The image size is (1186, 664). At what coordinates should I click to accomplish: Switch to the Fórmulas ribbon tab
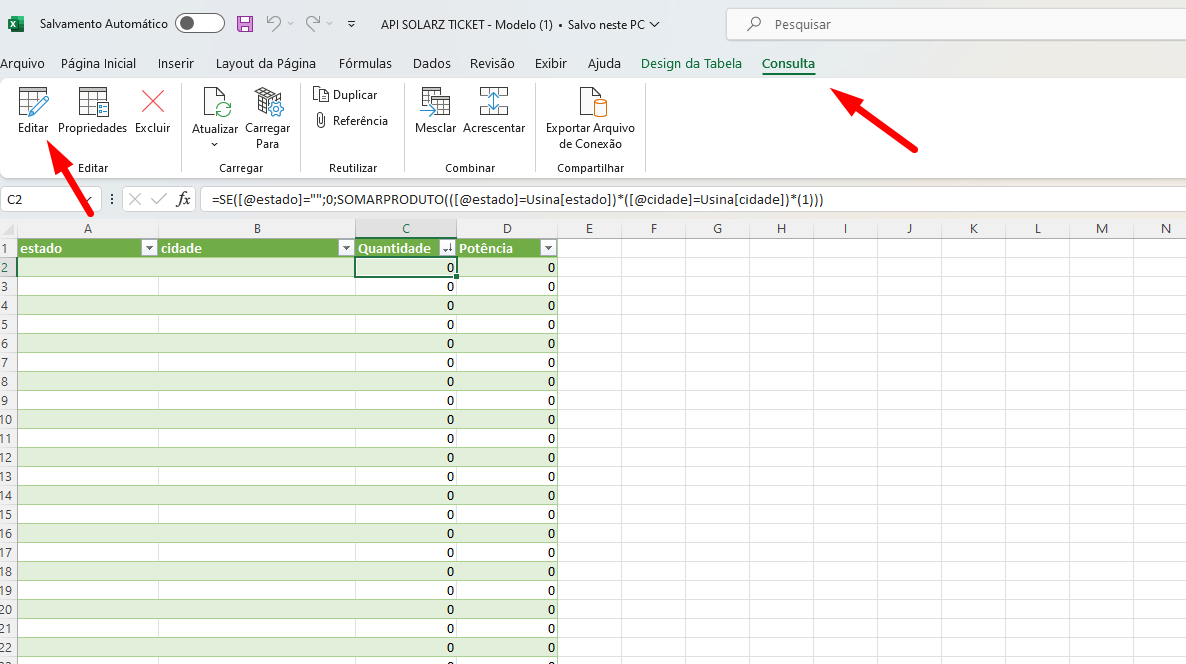point(365,64)
